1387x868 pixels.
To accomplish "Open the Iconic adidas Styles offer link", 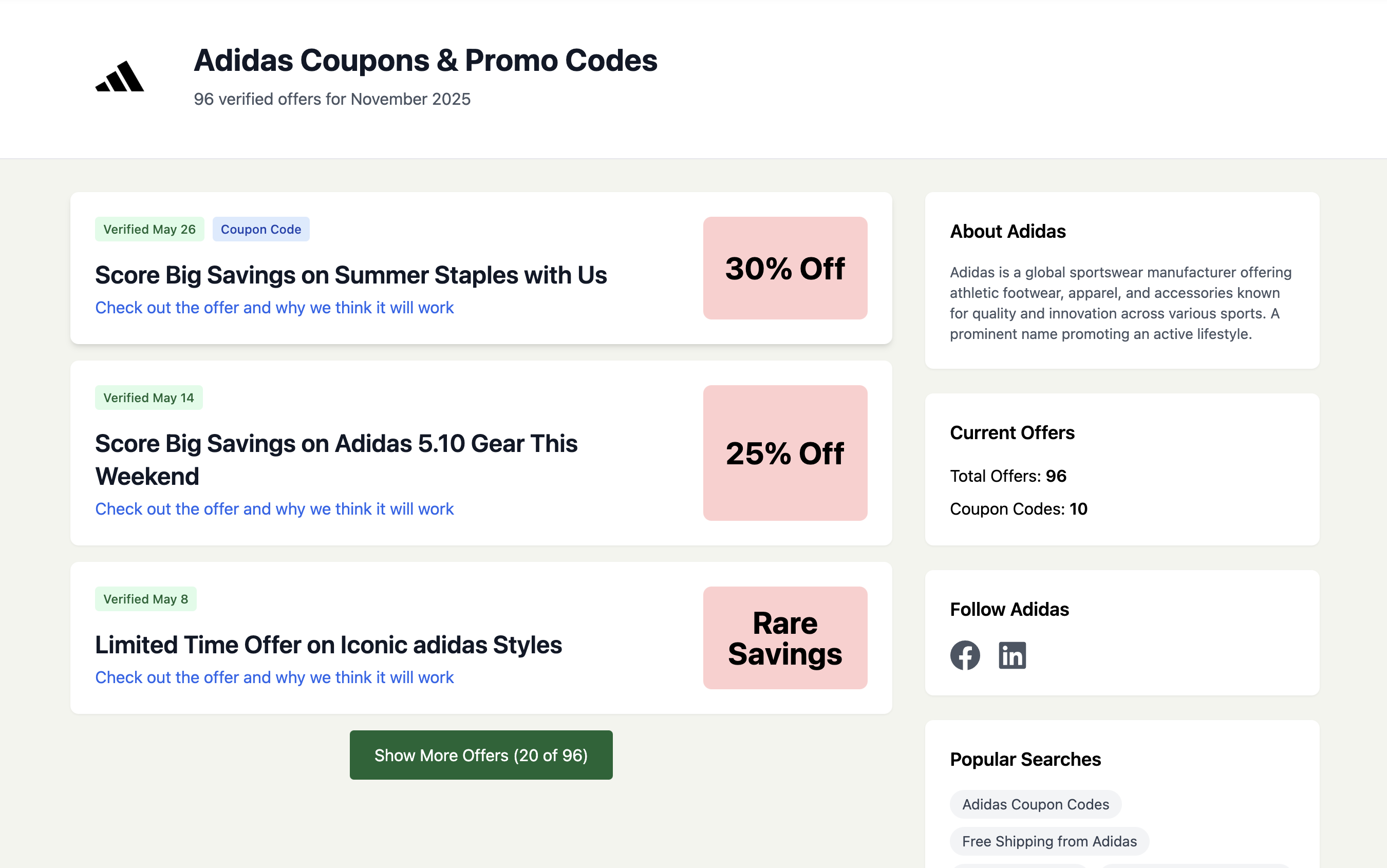I will (x=274, y=677).
